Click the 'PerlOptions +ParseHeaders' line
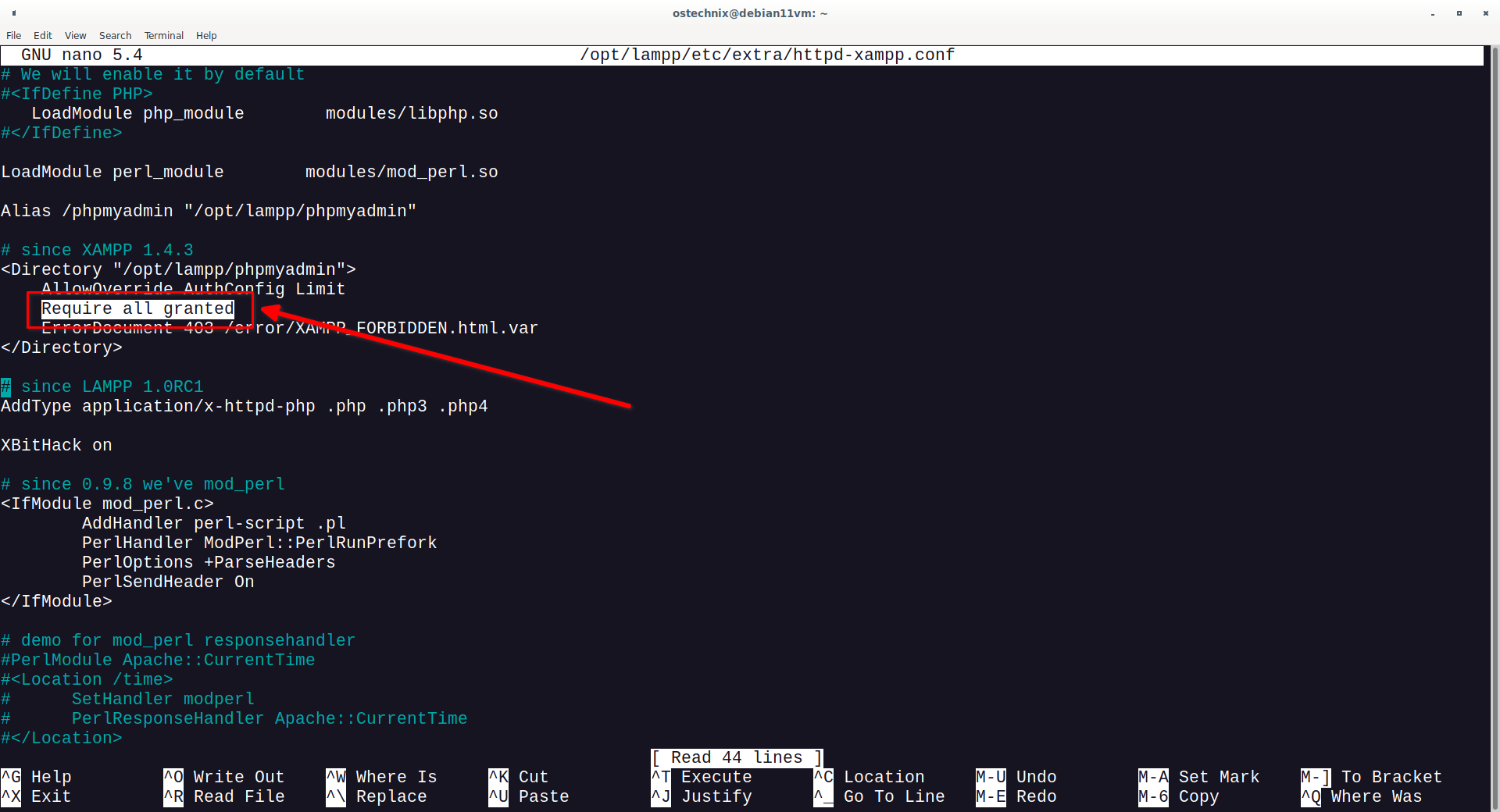The height and width of the screenshot is (812, 1500). (209, 562)
